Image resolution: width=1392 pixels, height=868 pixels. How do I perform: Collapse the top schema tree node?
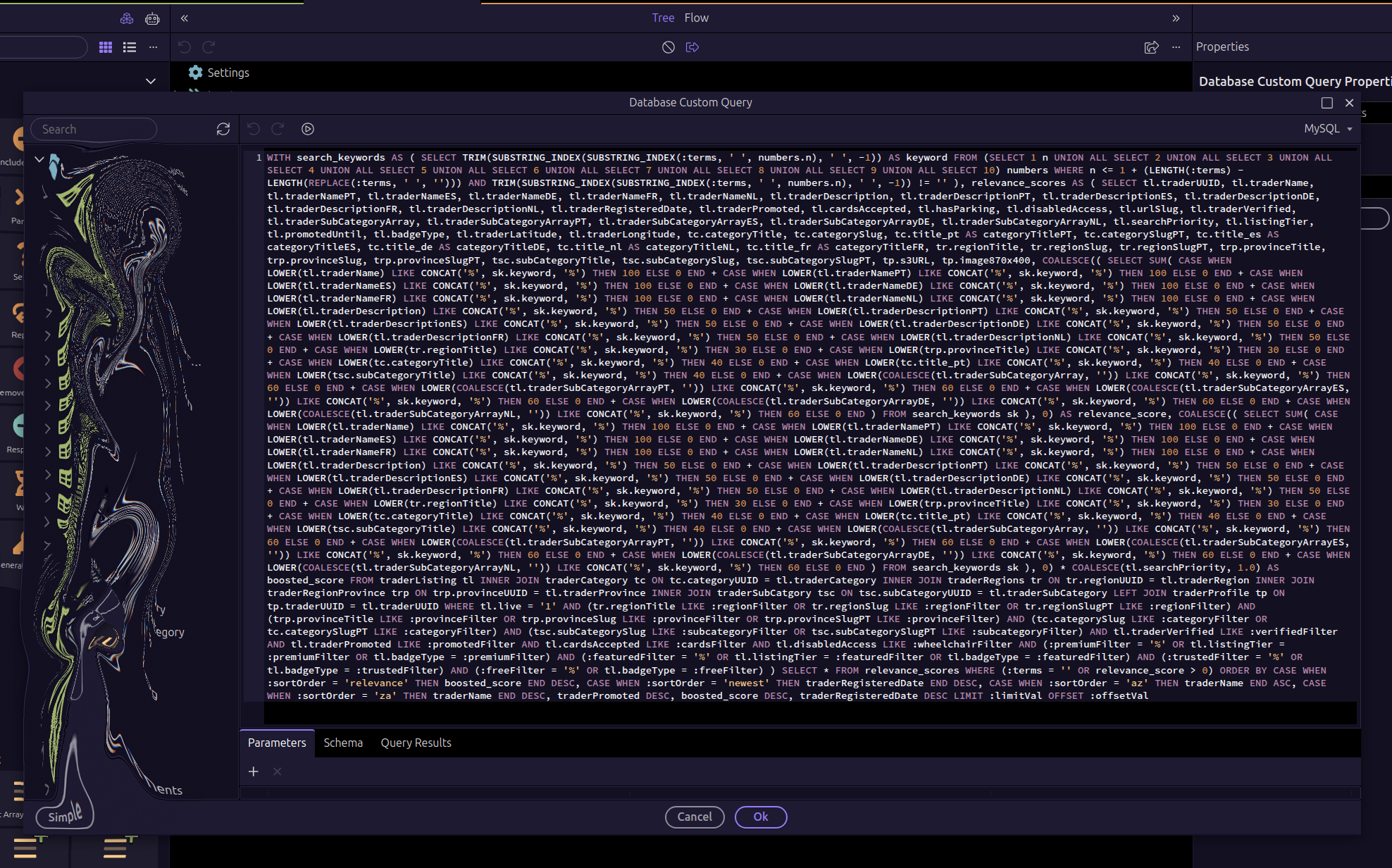[39, 159]
